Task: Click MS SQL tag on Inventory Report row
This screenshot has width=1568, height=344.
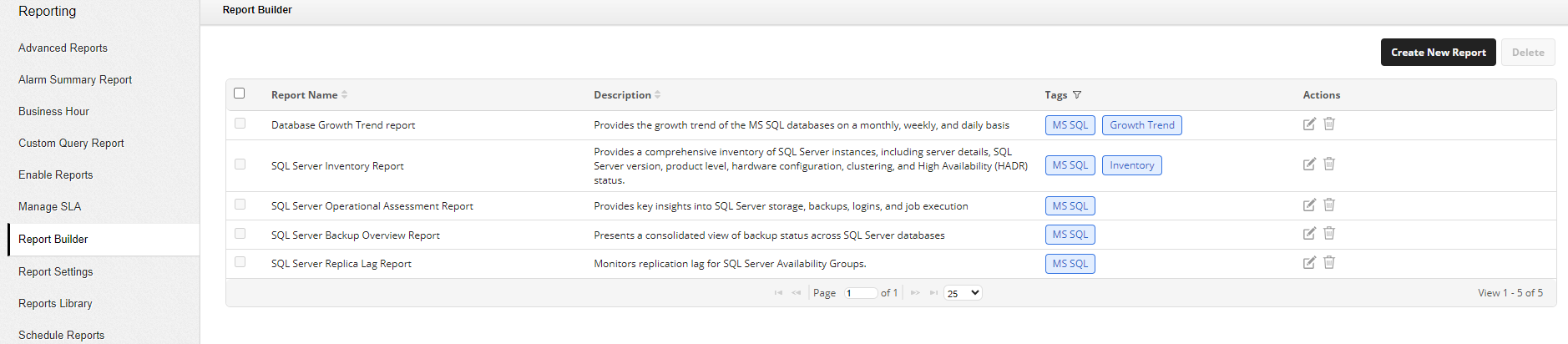Action: pos(1070,165)
